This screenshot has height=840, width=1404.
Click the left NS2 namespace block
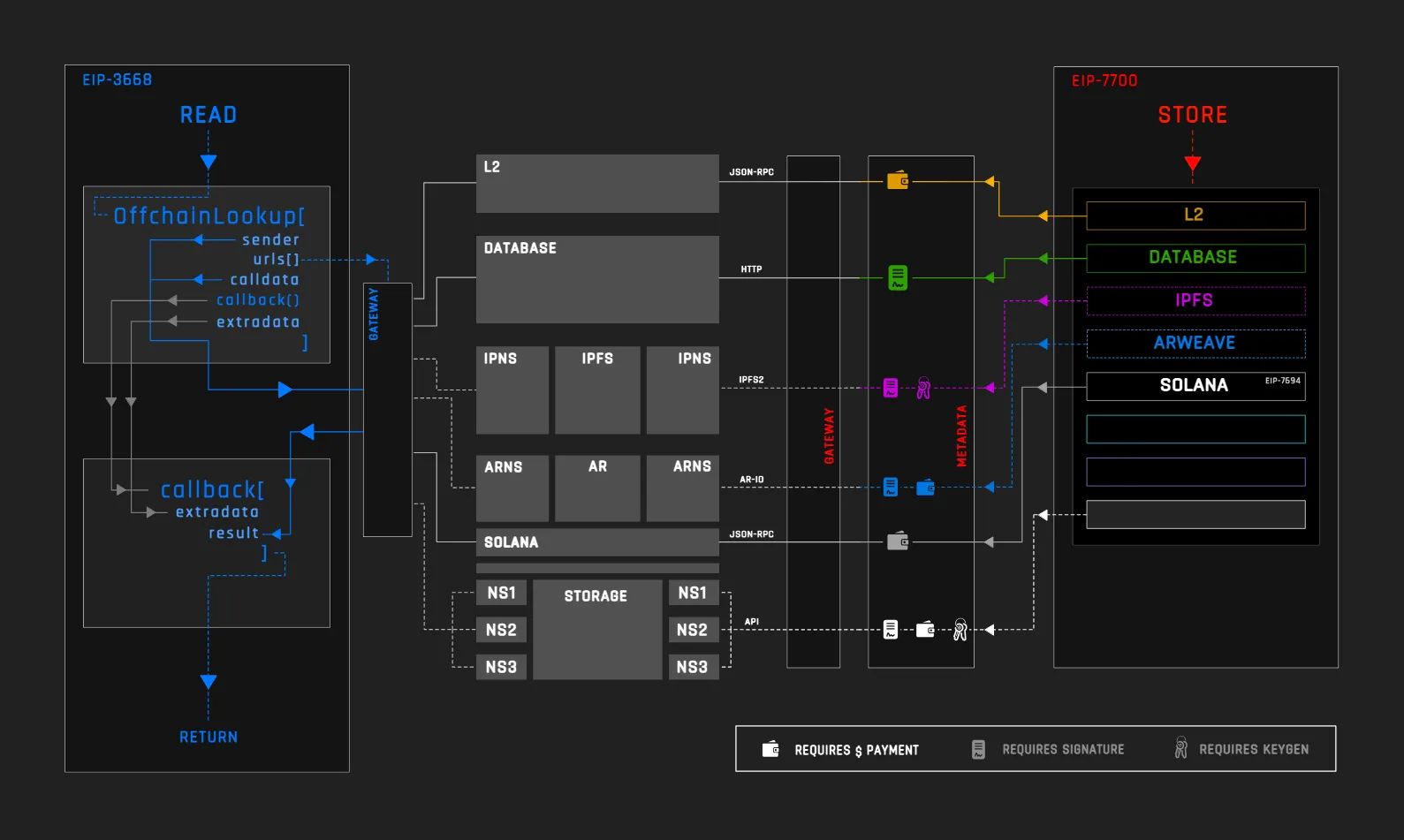[501, 630]
